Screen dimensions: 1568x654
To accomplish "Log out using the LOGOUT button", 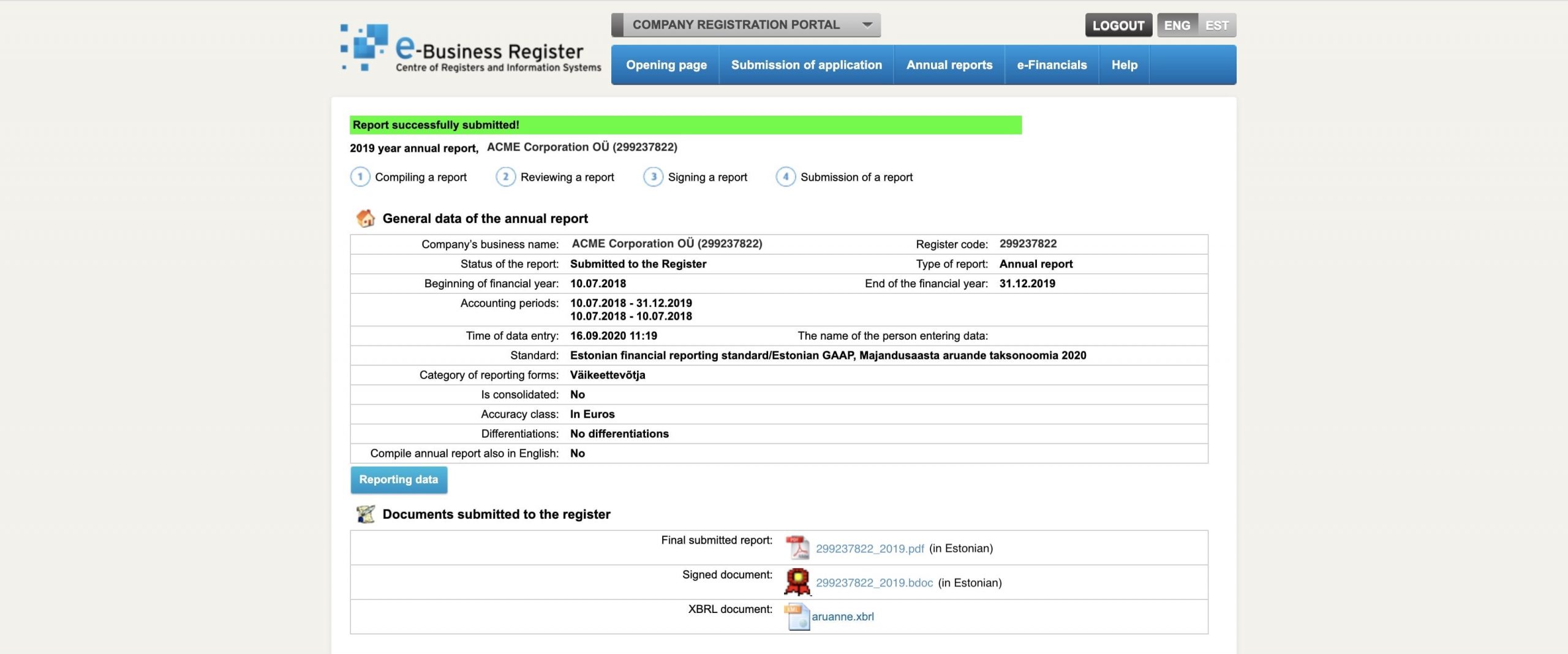I will pos(1118,25).
